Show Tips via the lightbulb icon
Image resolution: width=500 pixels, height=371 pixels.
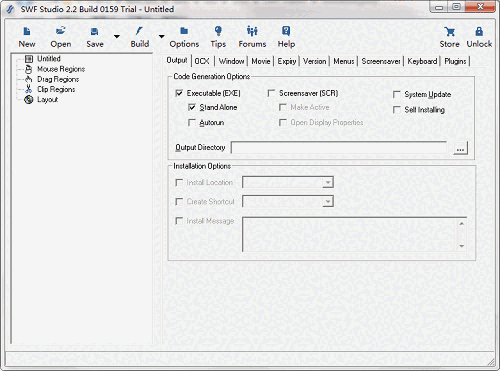tap(218, 31)
